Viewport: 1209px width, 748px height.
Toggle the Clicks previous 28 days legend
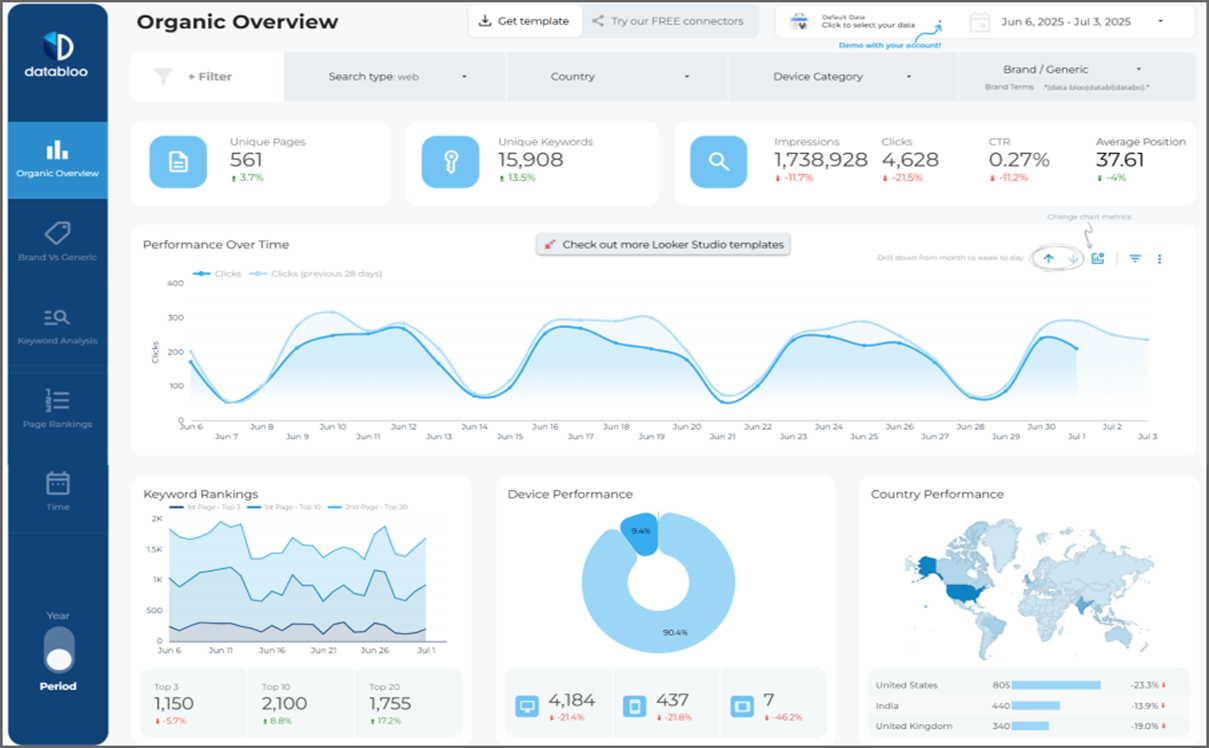pos(318,272)
